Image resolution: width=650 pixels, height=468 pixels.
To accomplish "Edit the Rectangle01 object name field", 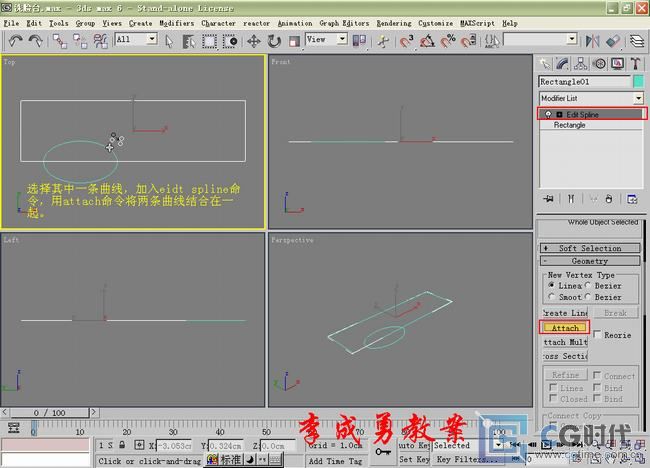I will pos(584,82).
